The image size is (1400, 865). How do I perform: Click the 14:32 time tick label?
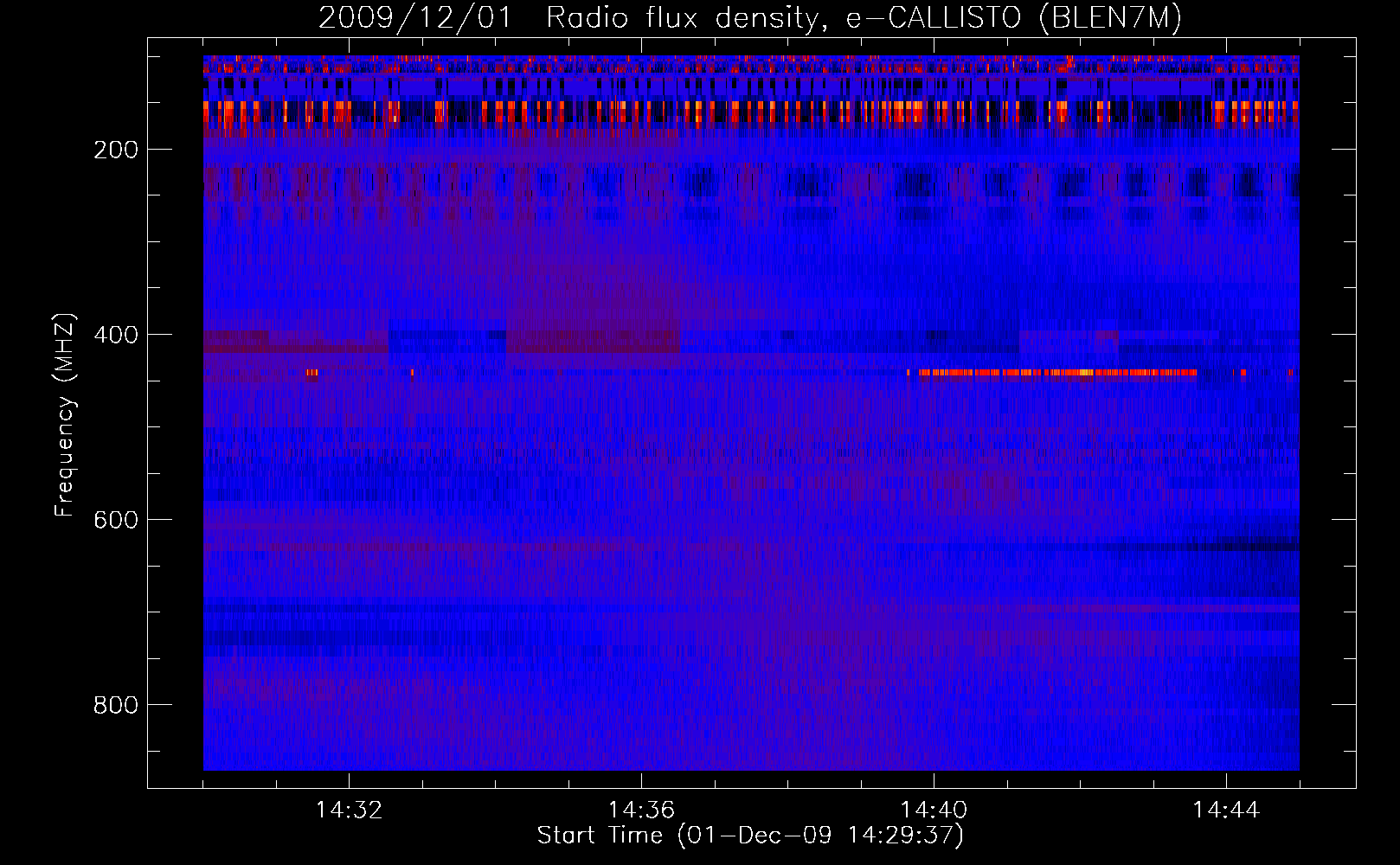tap(349, 810)
